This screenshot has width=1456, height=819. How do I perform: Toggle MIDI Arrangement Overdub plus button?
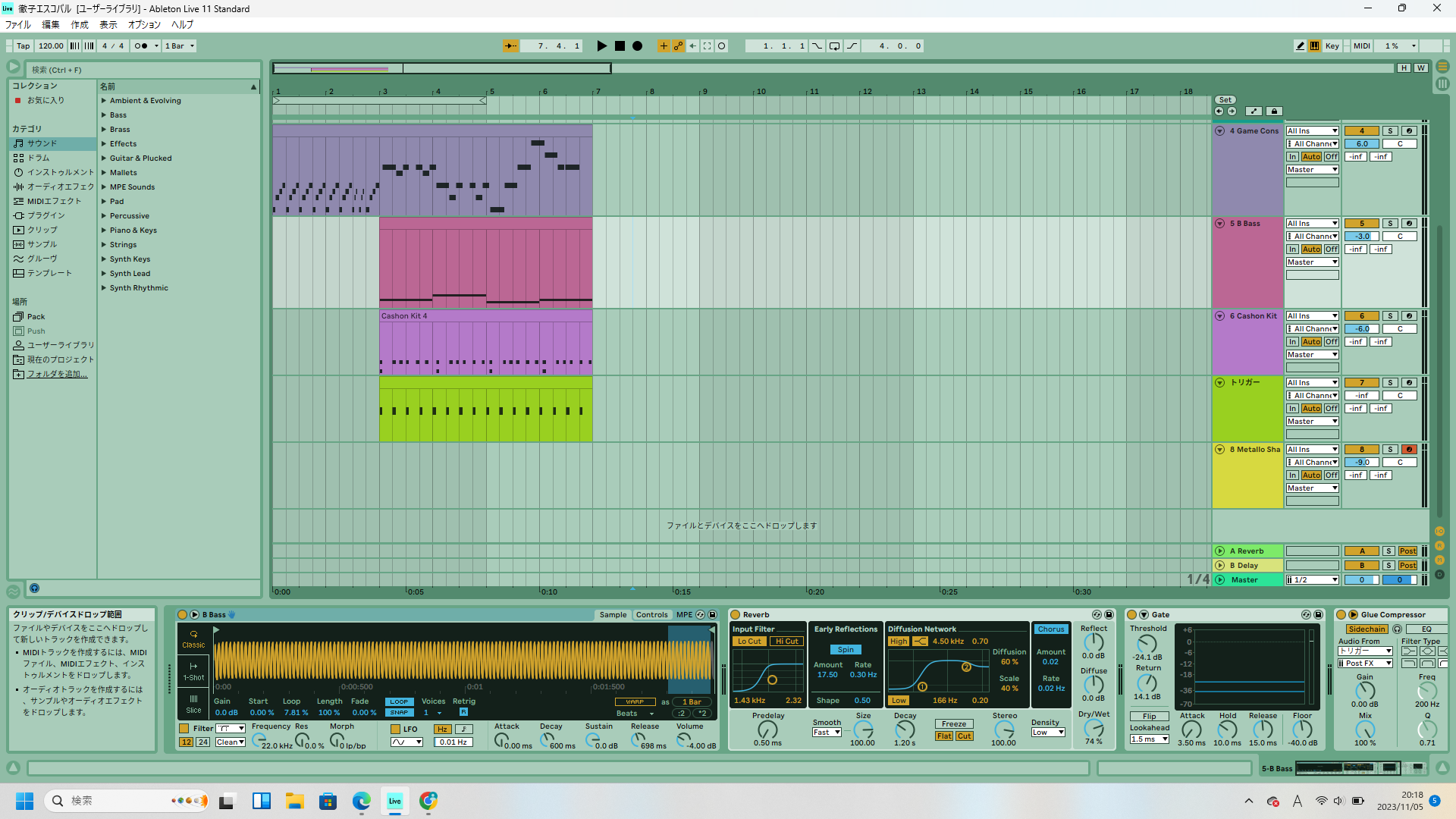664,46
